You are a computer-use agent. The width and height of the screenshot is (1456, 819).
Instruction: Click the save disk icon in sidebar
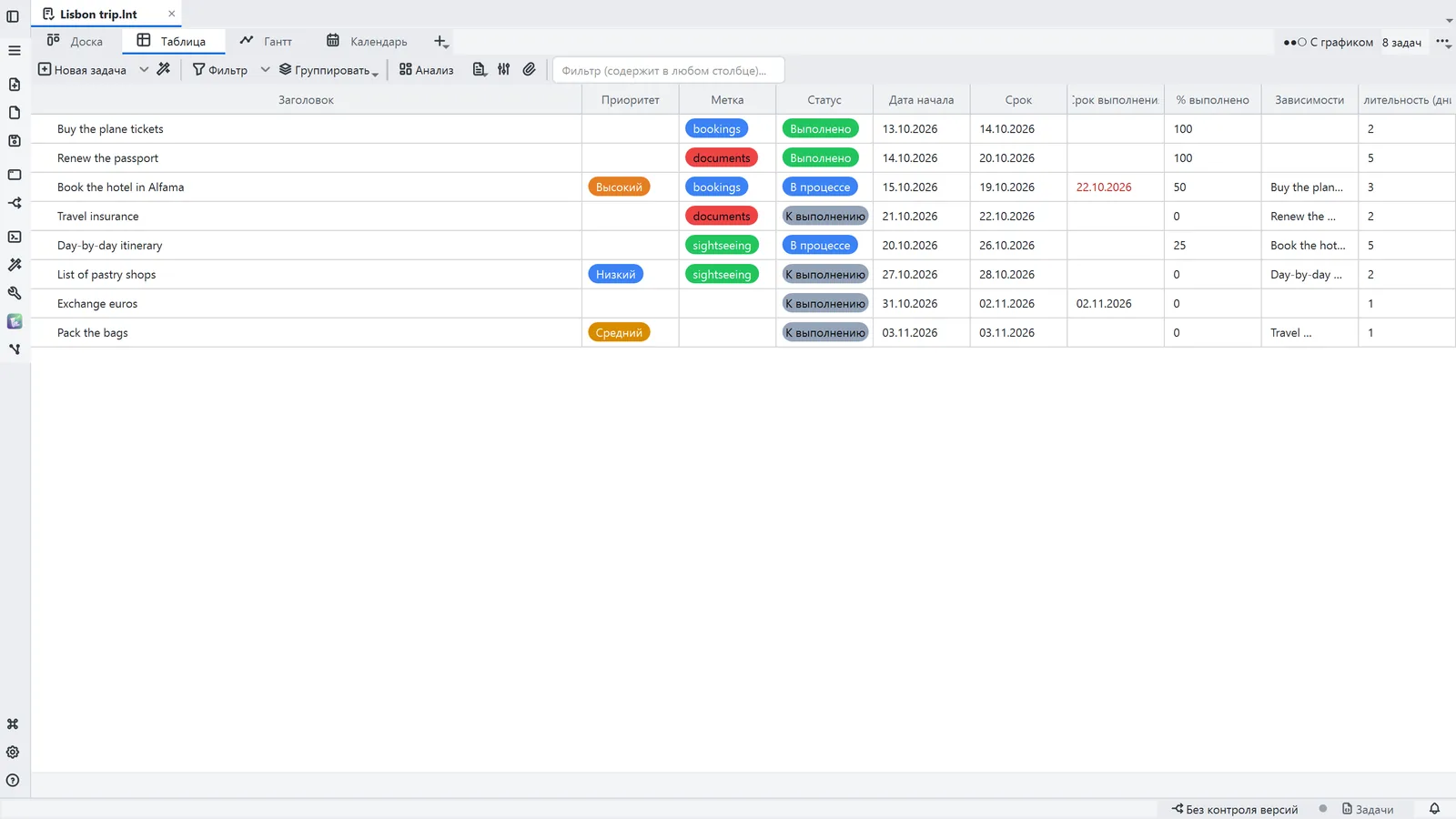[15, 141]
